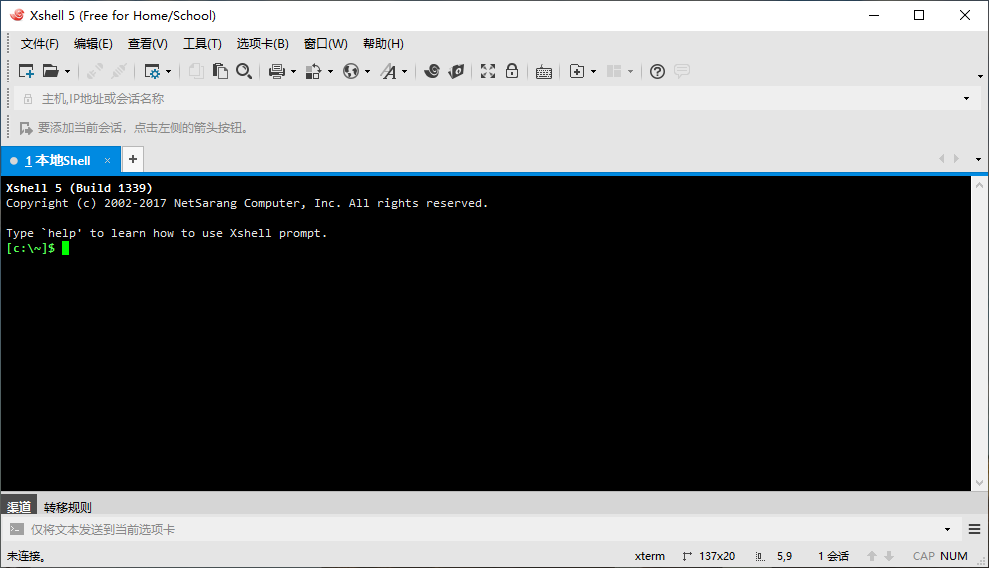
Task: Expand the Properties dropdown arrow
Action: pyautogui.click(x=168, y=72)
